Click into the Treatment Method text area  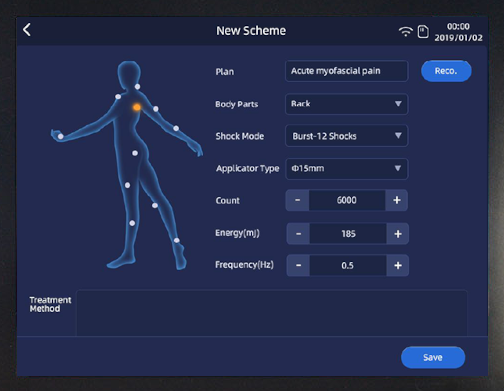tap(272, 313)
